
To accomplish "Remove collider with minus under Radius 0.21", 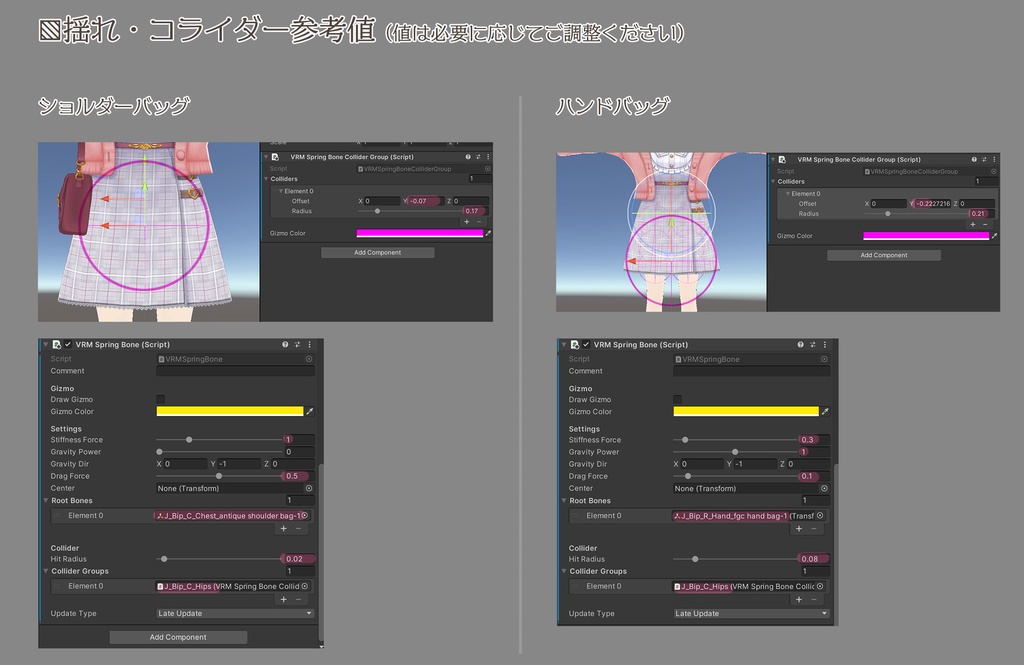I will (985, 224).
